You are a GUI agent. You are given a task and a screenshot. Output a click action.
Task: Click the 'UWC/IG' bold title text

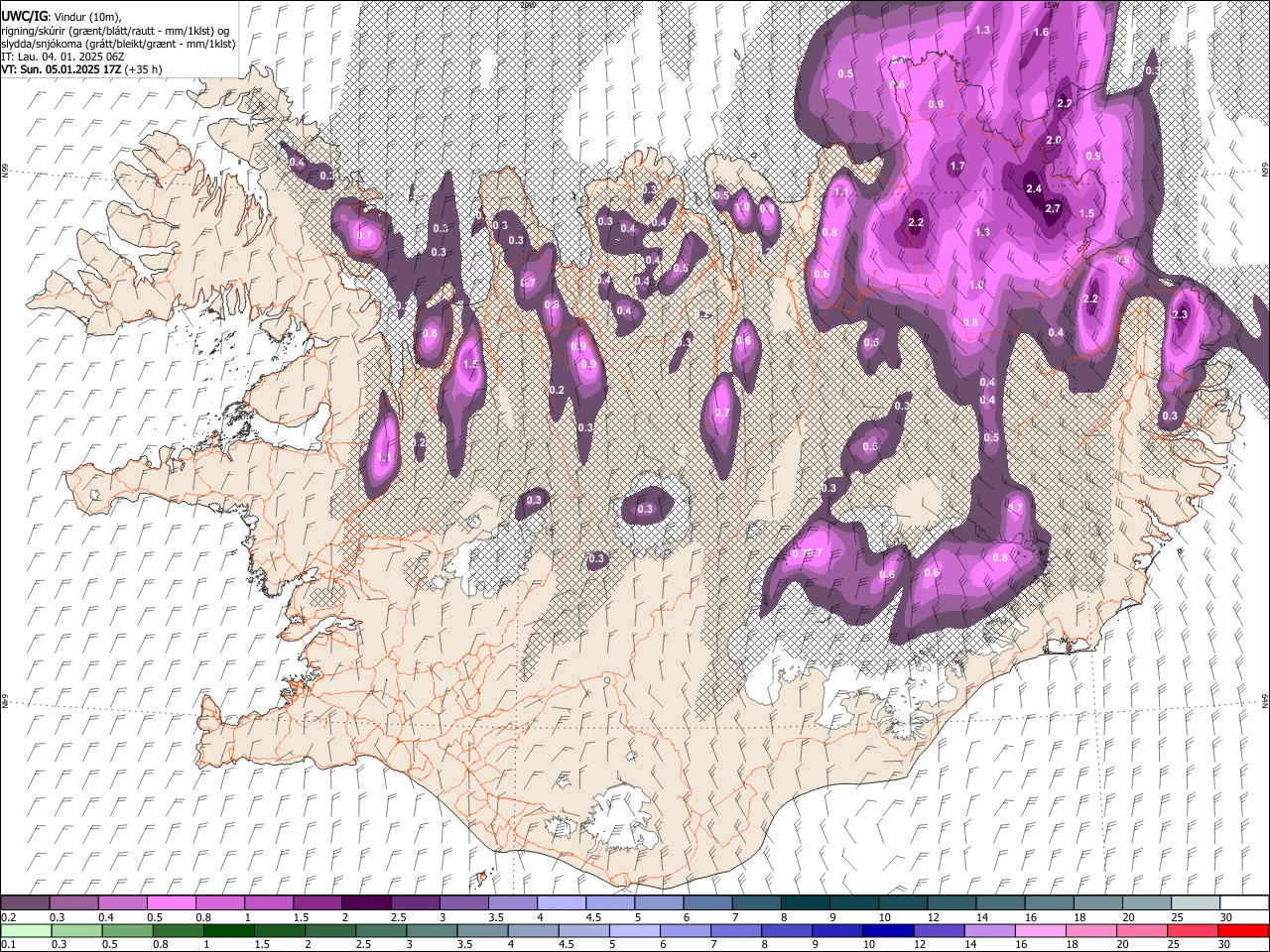[x=24, y=17]
